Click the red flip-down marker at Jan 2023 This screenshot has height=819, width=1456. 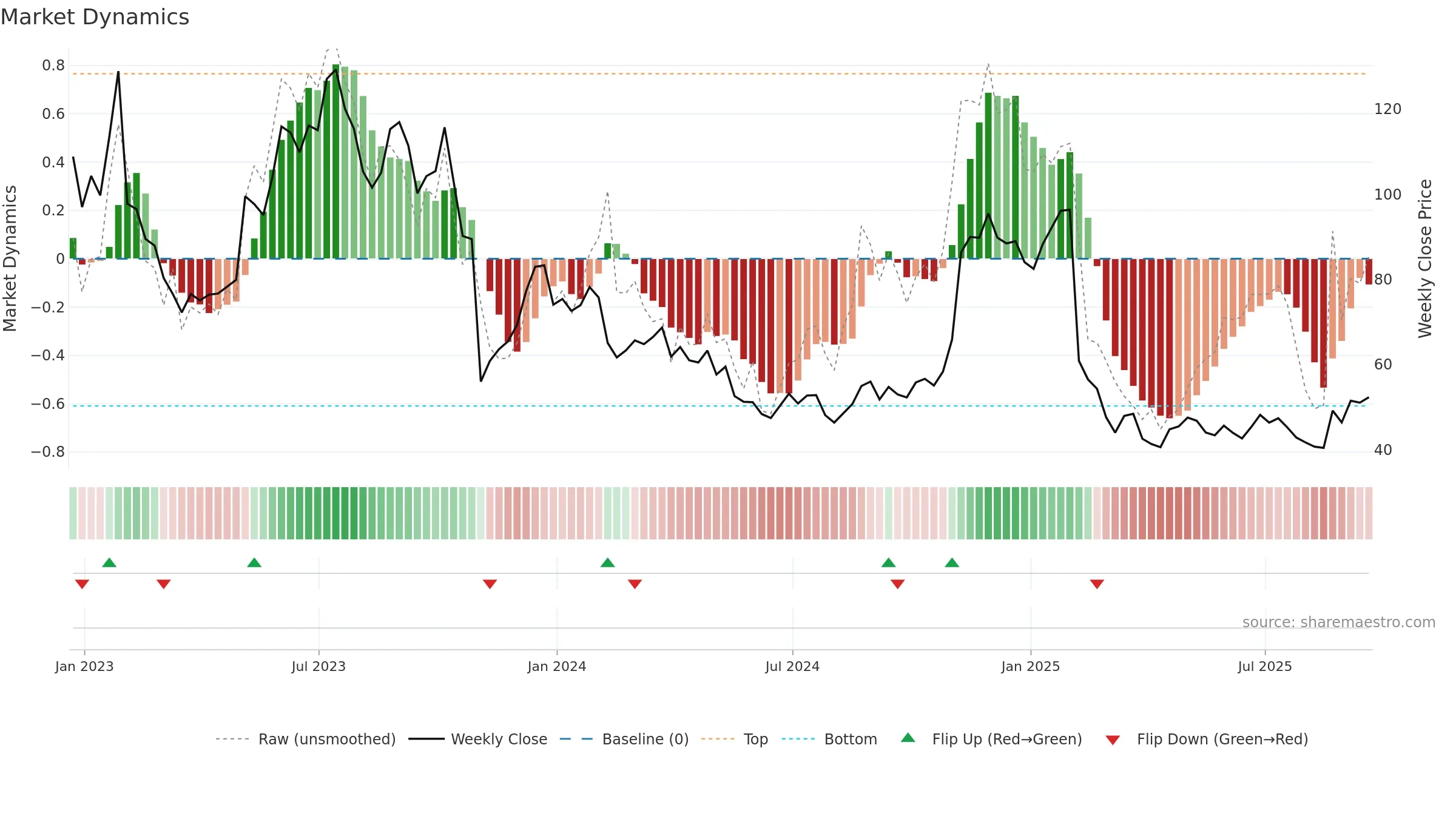[82, 584]
